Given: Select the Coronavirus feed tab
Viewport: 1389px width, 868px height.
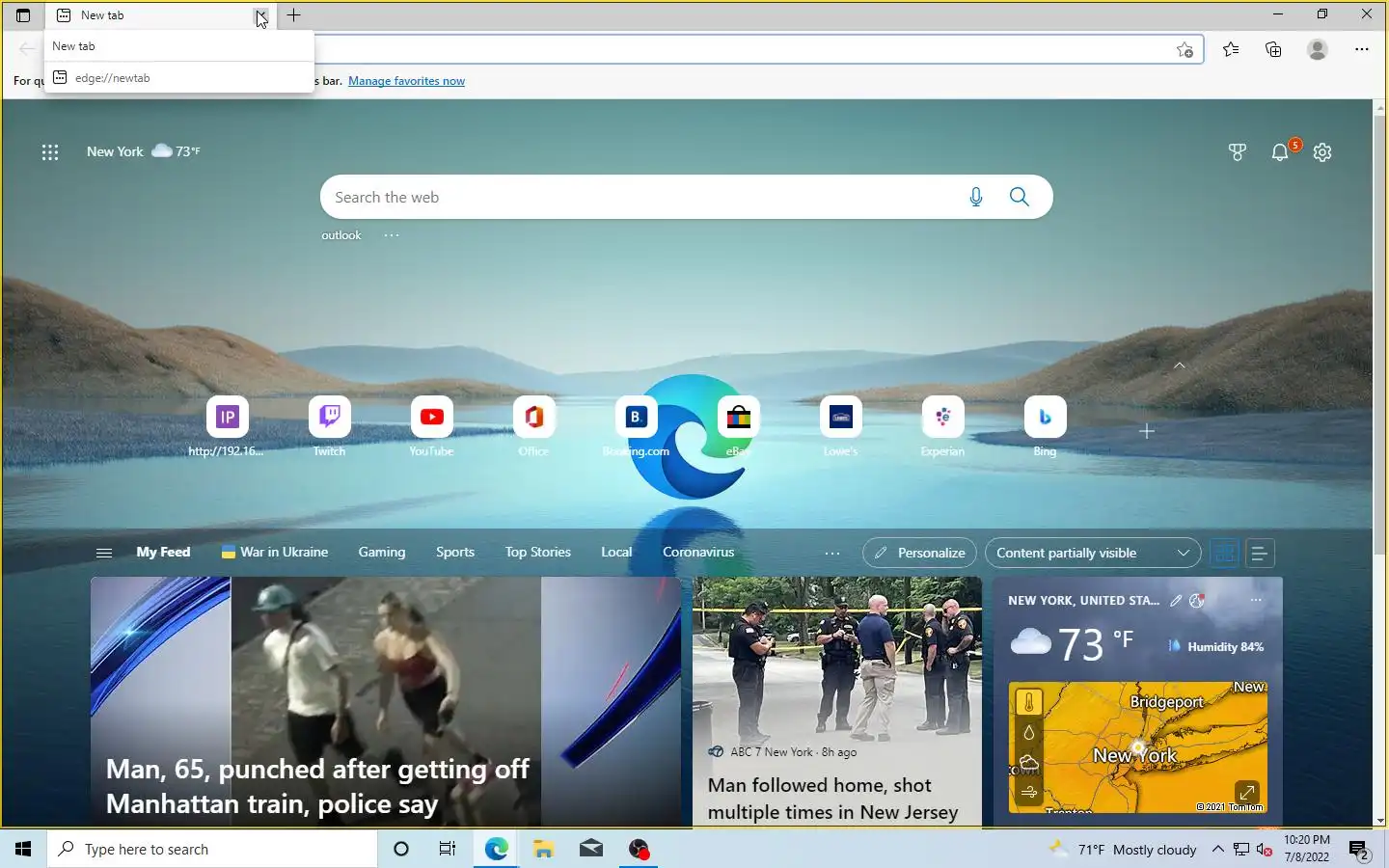Looking at the screenshot, I should (x=698, y=553).
